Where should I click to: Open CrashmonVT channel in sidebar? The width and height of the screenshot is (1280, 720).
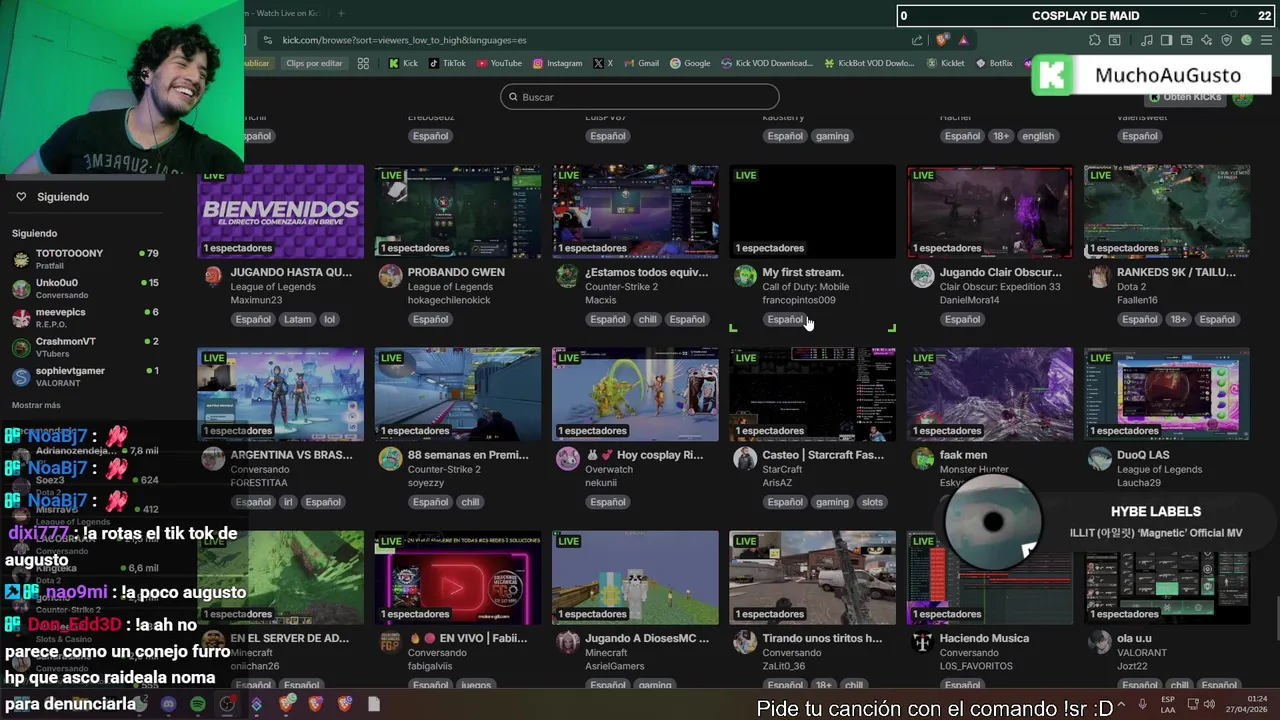(85, 347)
